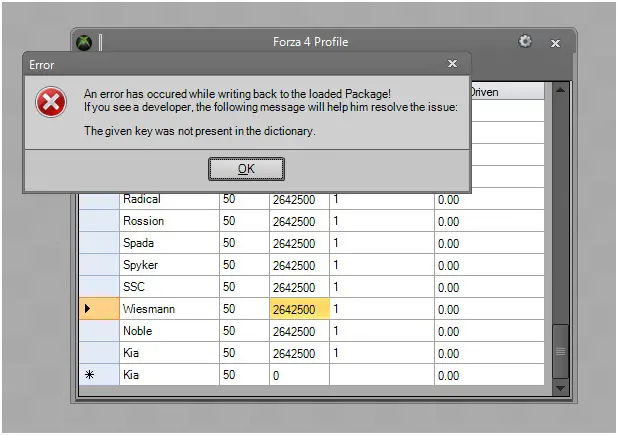618x435 pixels.
Task: Click the 1 value in the Noble row
Action: (336, 331)
